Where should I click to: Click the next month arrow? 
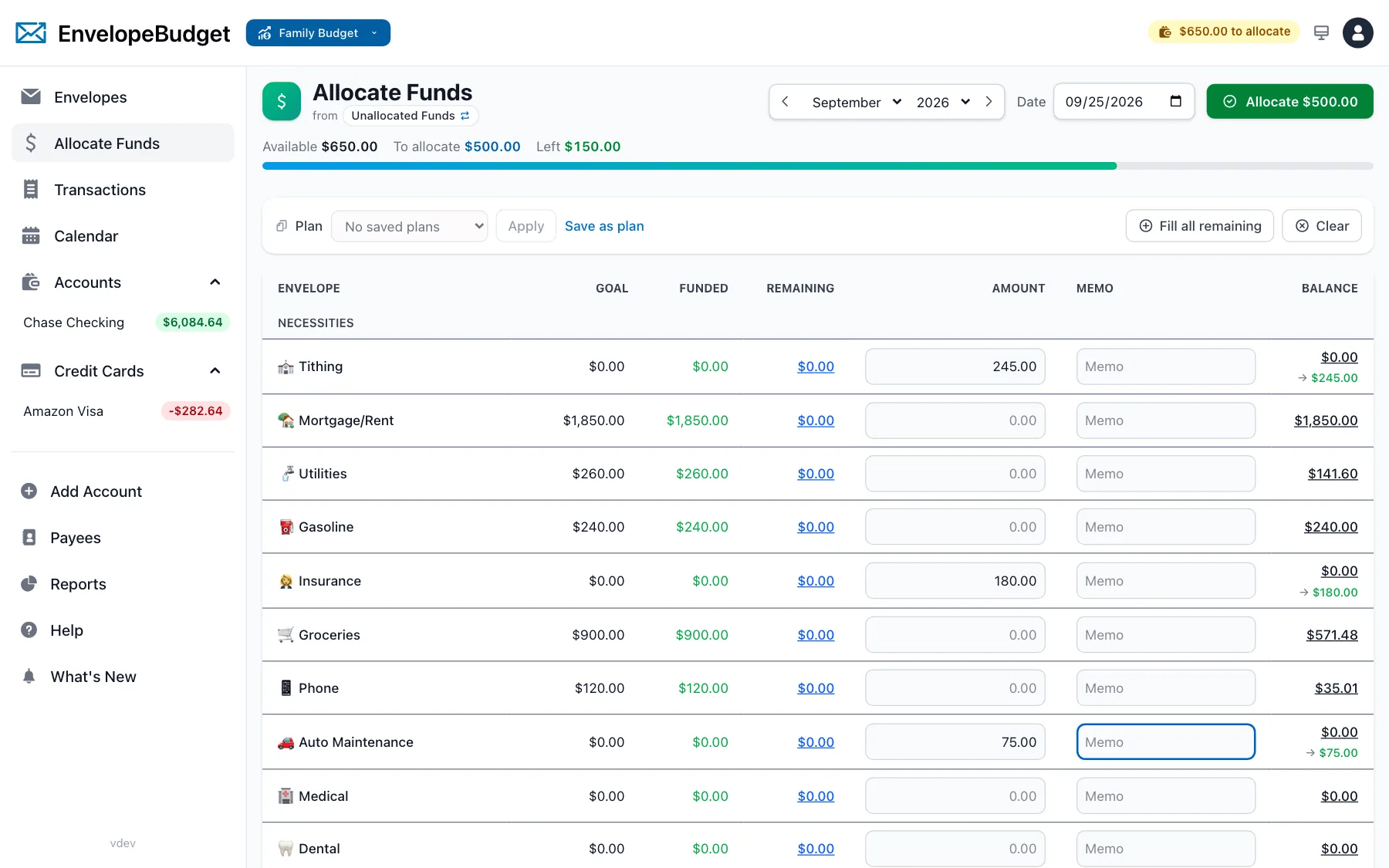pyautogui.click(x=989, y=102)
